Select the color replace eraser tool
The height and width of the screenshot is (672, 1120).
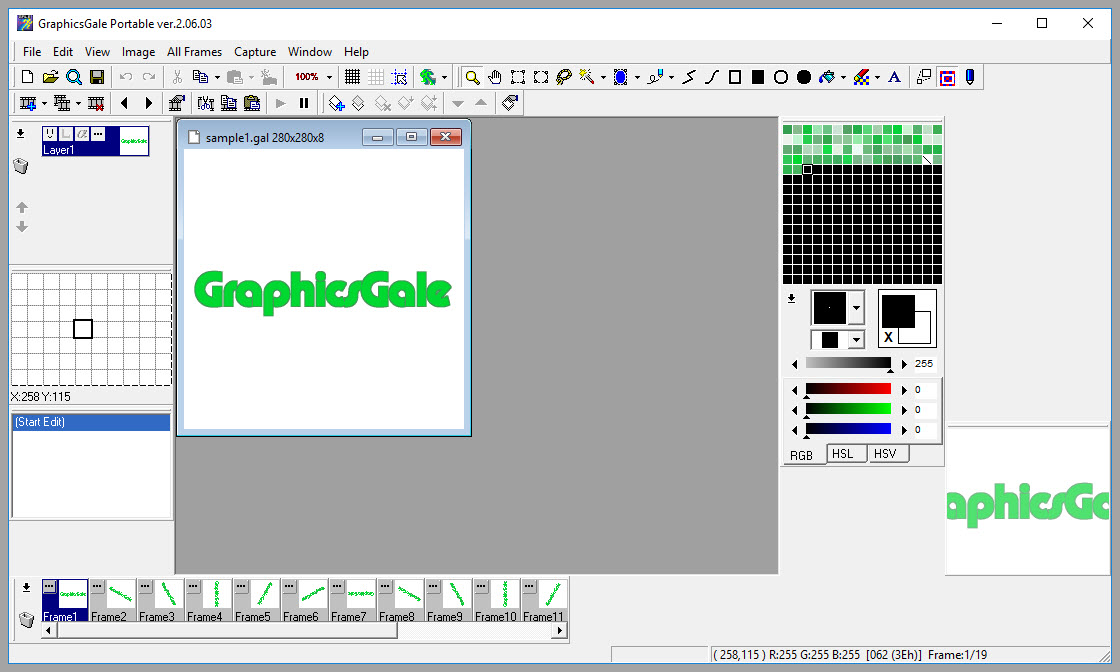[x=861, y=77]
